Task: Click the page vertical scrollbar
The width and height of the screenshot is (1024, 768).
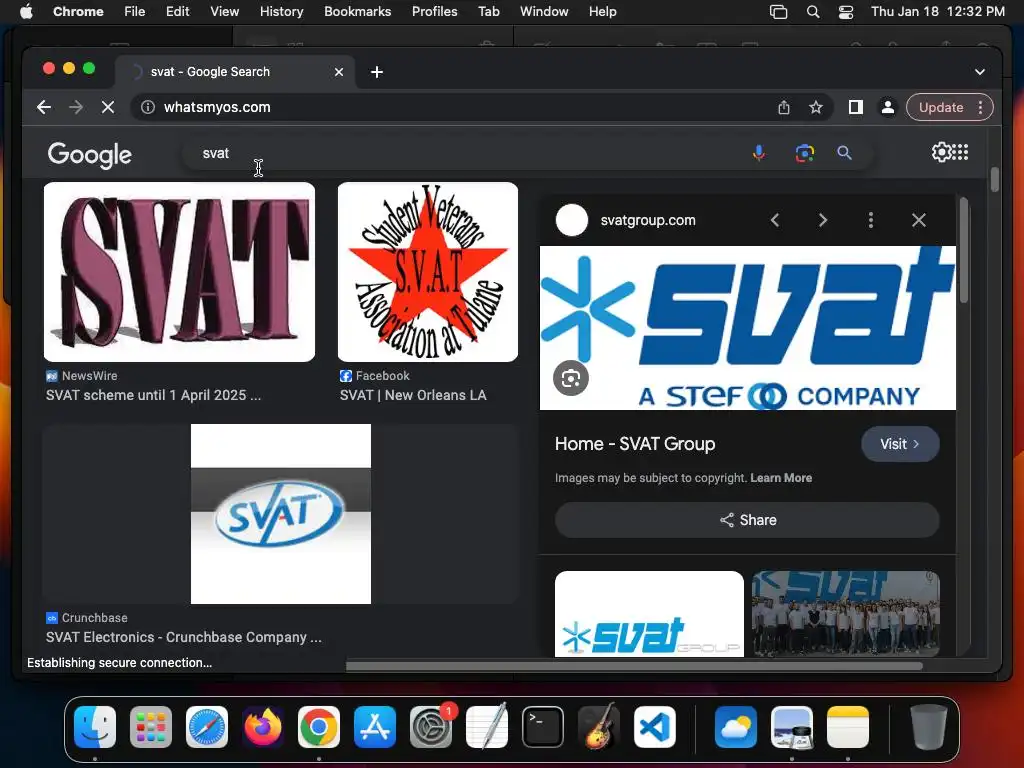Action: click(x=995, y=180)
